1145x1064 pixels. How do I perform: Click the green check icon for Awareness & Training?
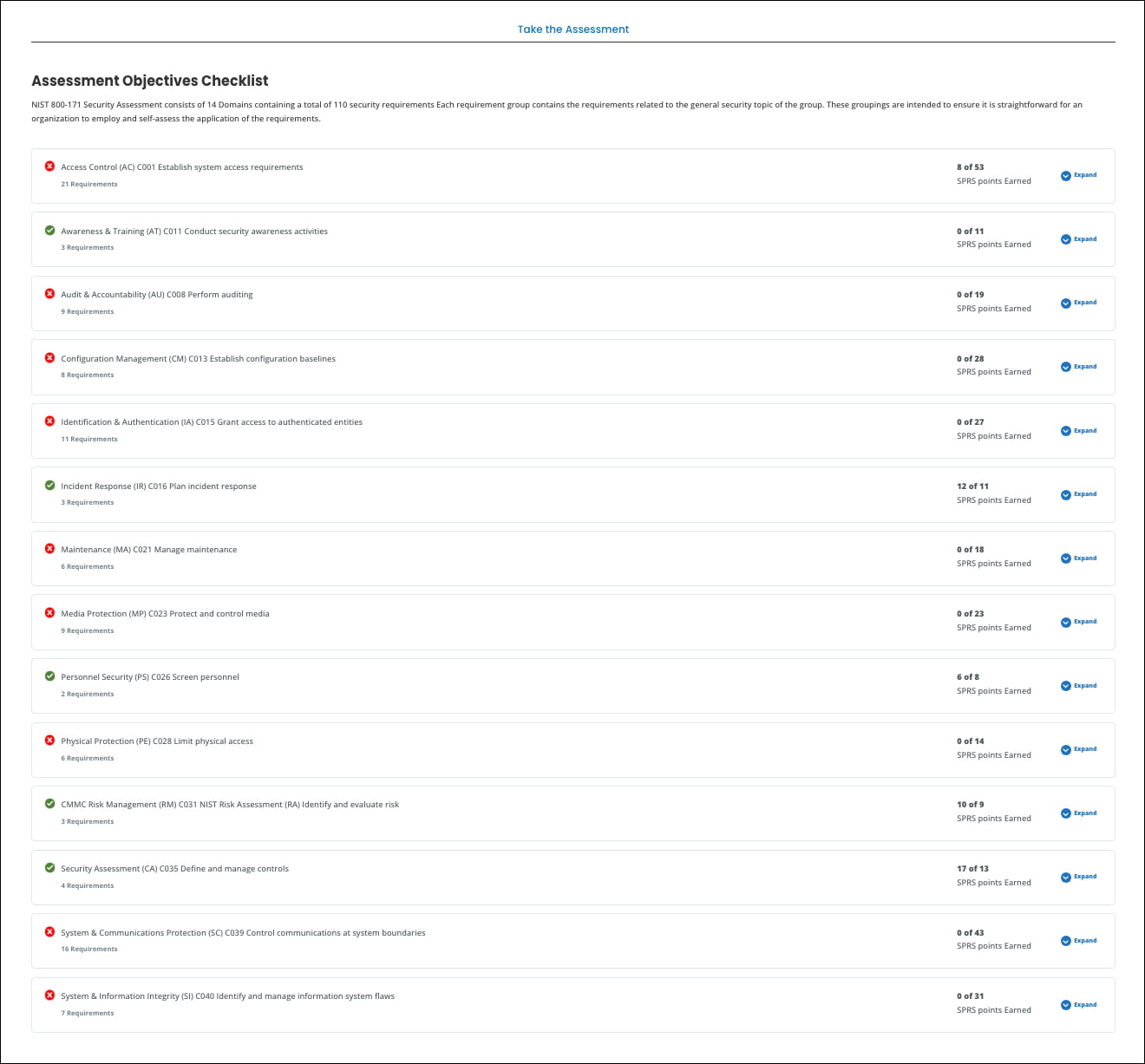(x=49, y=230)
